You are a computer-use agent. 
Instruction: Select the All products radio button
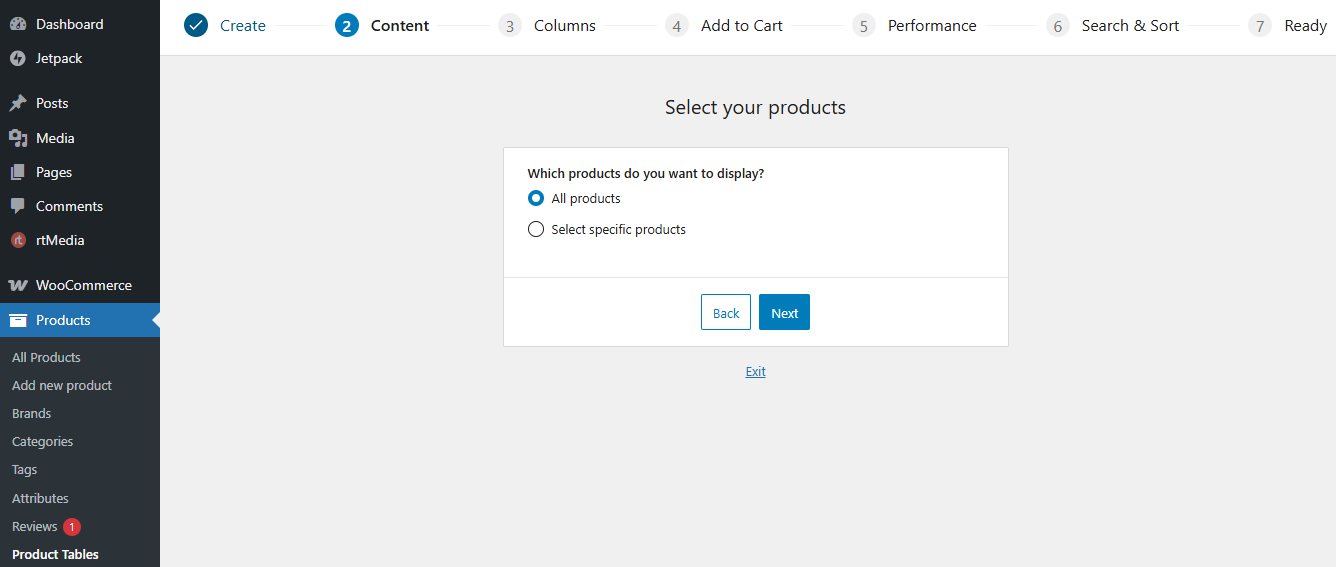click(x=536, y=198)
